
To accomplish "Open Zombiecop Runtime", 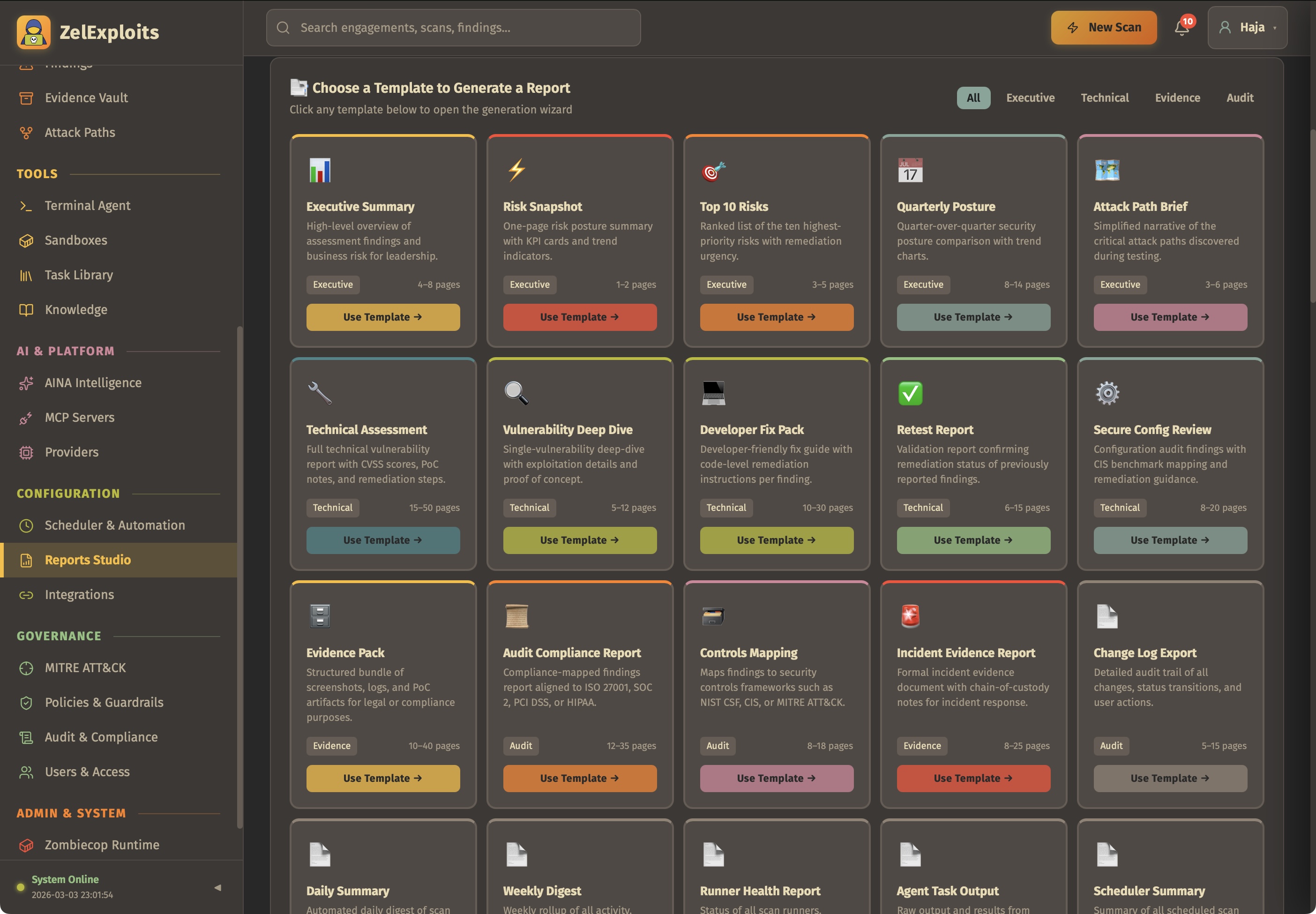I will pos(102,845).
